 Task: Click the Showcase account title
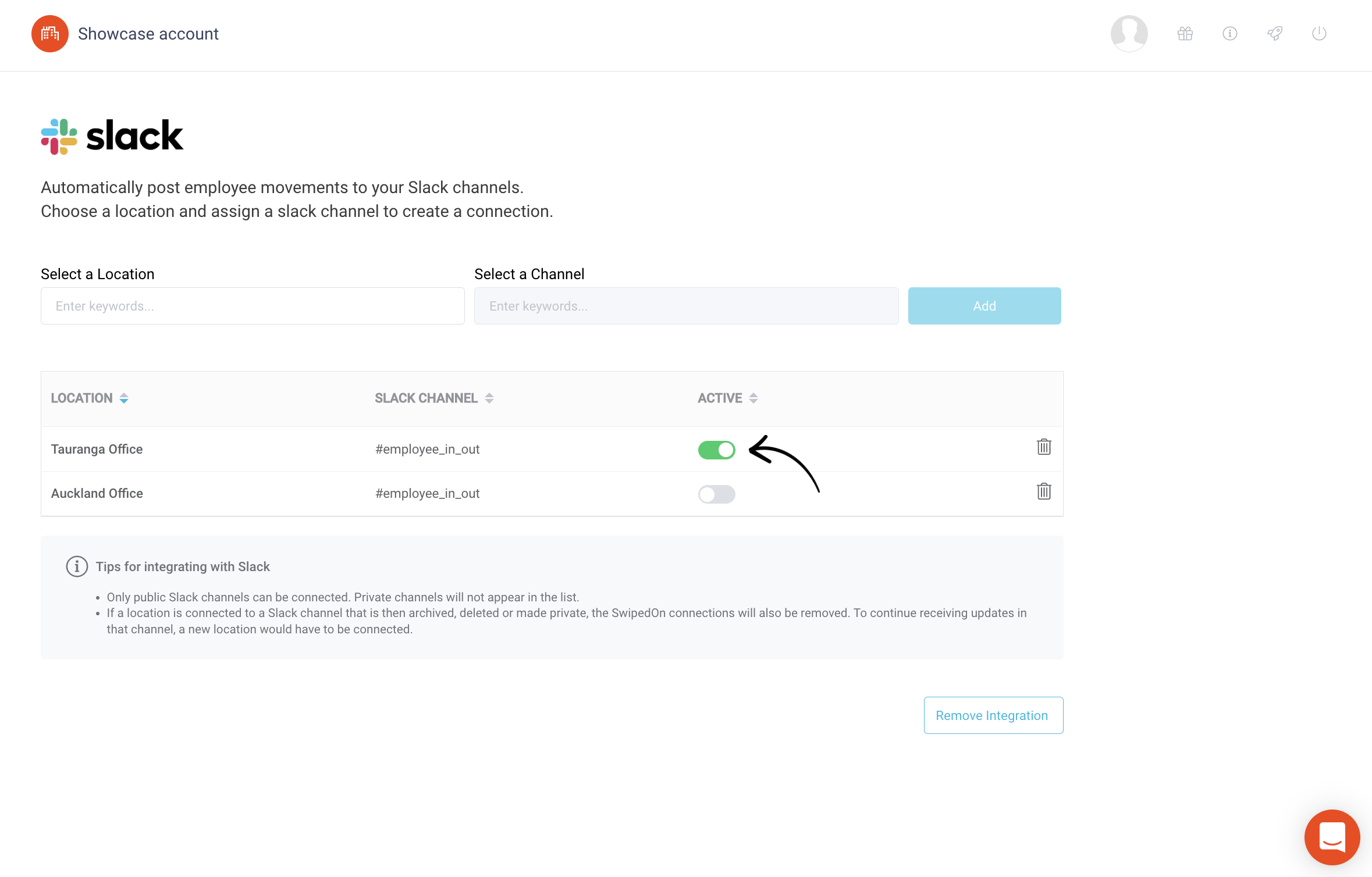point(148,34)
